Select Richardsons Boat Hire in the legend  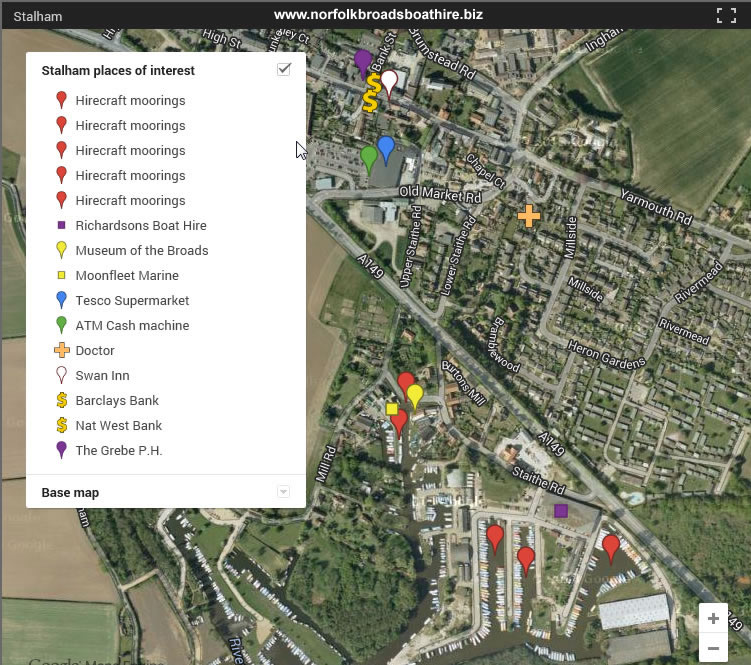tap(140, 226)
